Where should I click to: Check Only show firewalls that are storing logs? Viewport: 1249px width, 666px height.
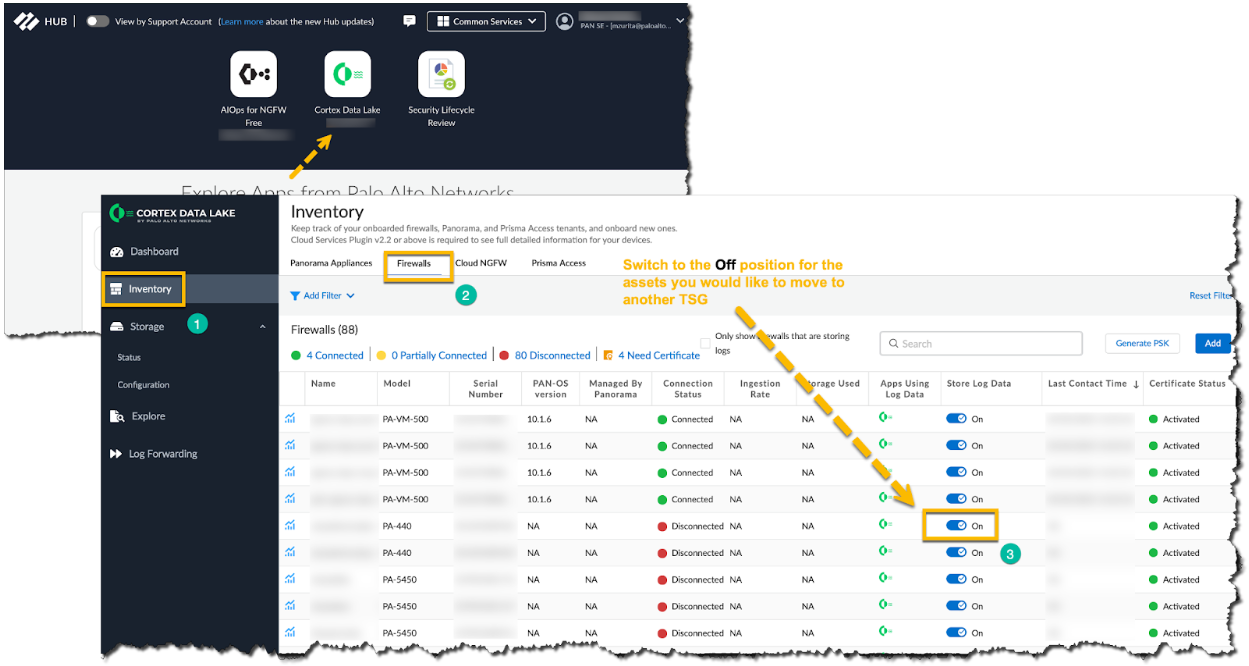tap(706, 343)
